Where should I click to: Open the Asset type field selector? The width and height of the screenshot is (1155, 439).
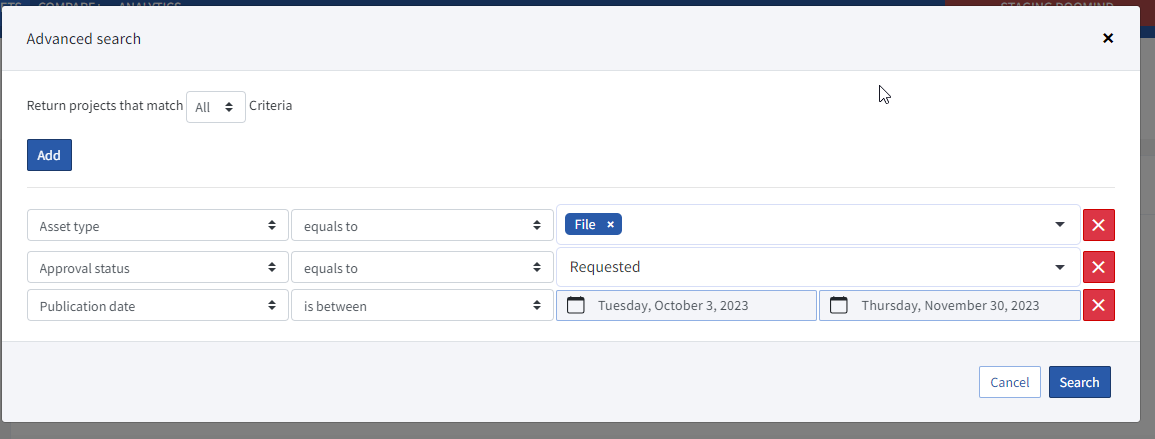point(158,226)
